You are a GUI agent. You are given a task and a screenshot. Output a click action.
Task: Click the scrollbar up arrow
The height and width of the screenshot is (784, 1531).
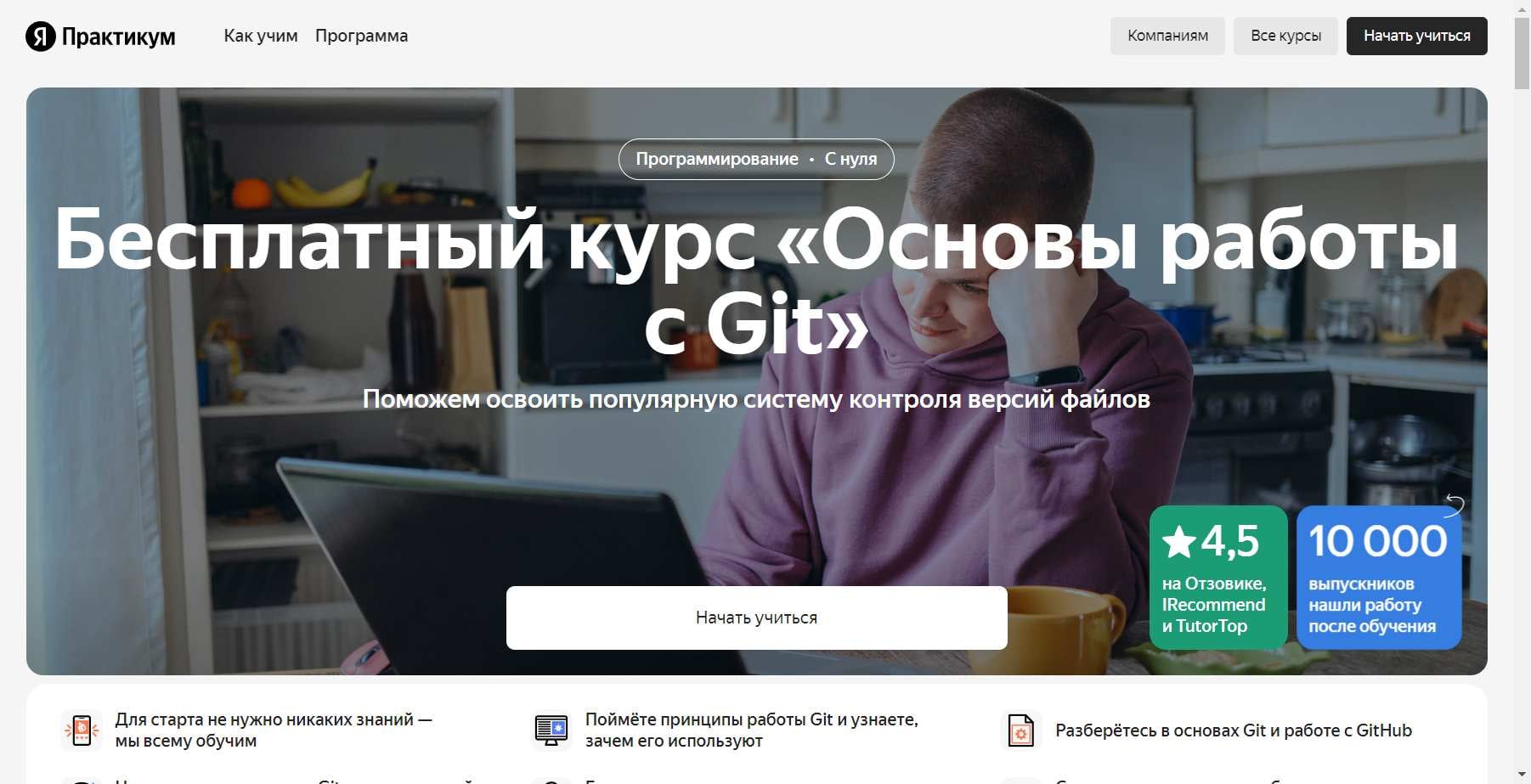pyautogui.click(x=1522, y=7)
